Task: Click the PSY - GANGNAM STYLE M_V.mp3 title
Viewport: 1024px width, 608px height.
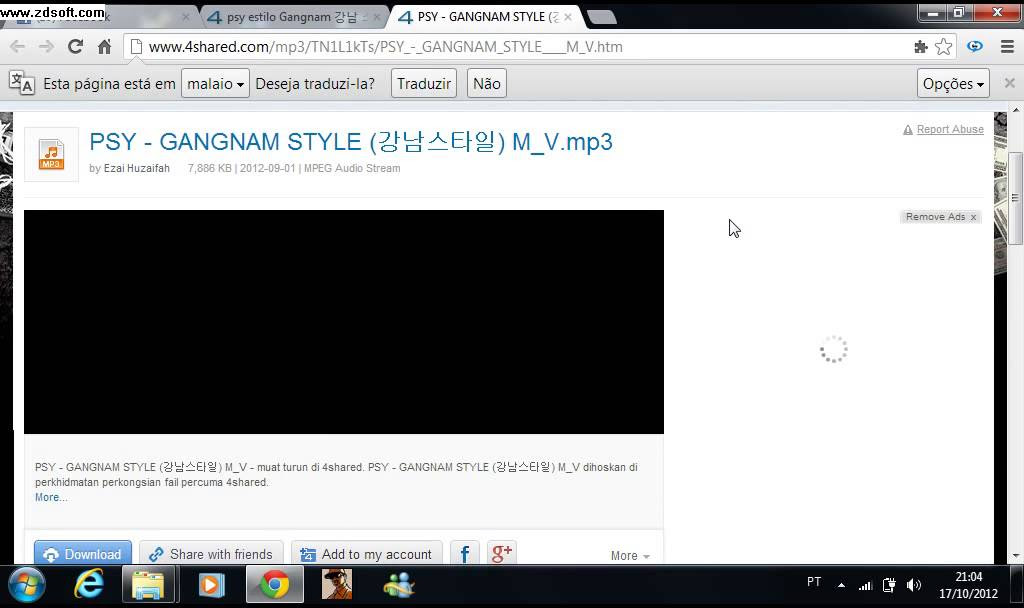Action: click(351, 142)
